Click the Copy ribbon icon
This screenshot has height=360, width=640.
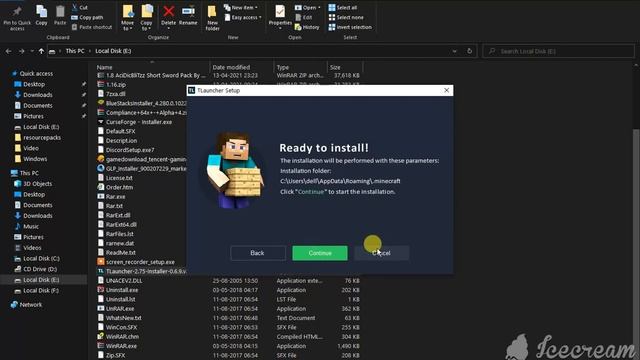pyautogui.click(x=41, y=16)
